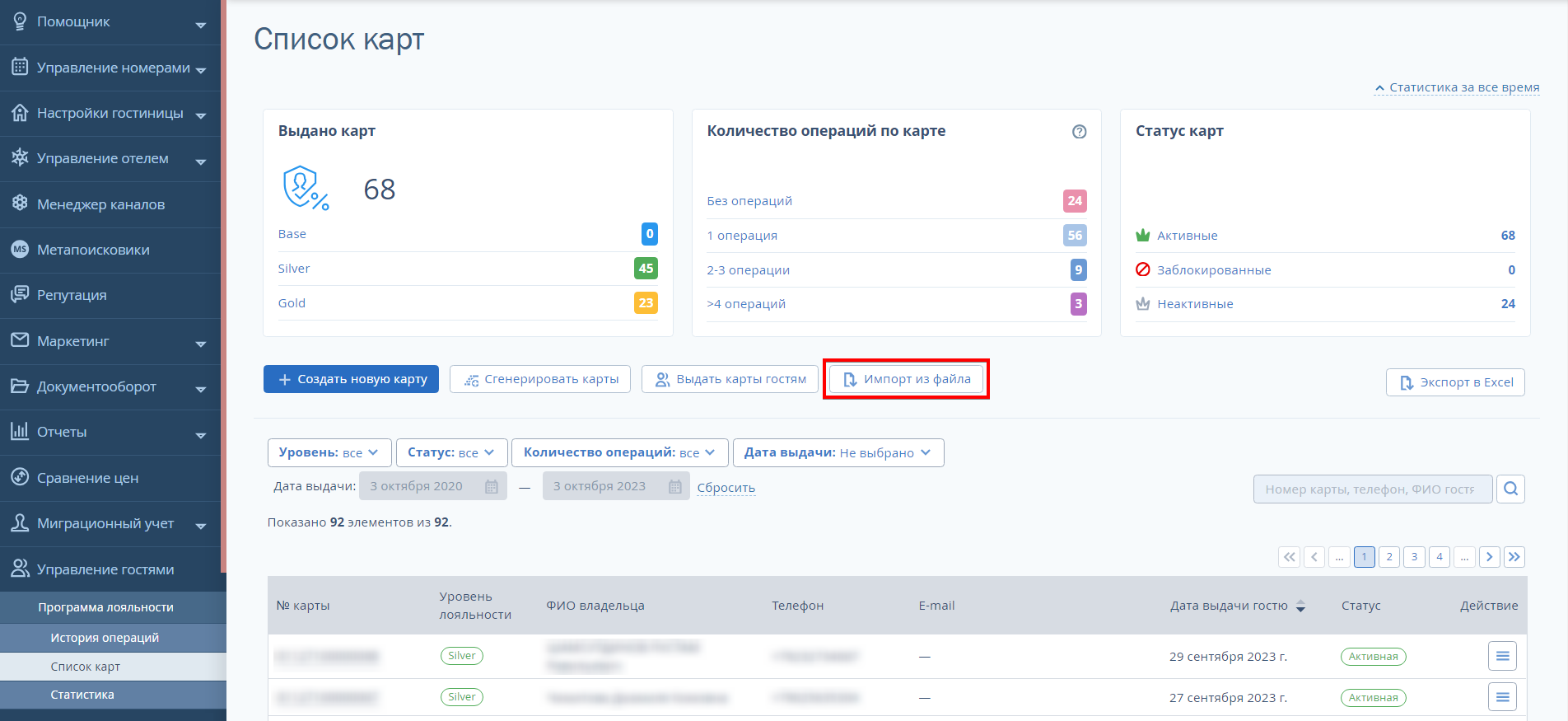
Task: Go to page 2
Action: [x=1389, y=557]
